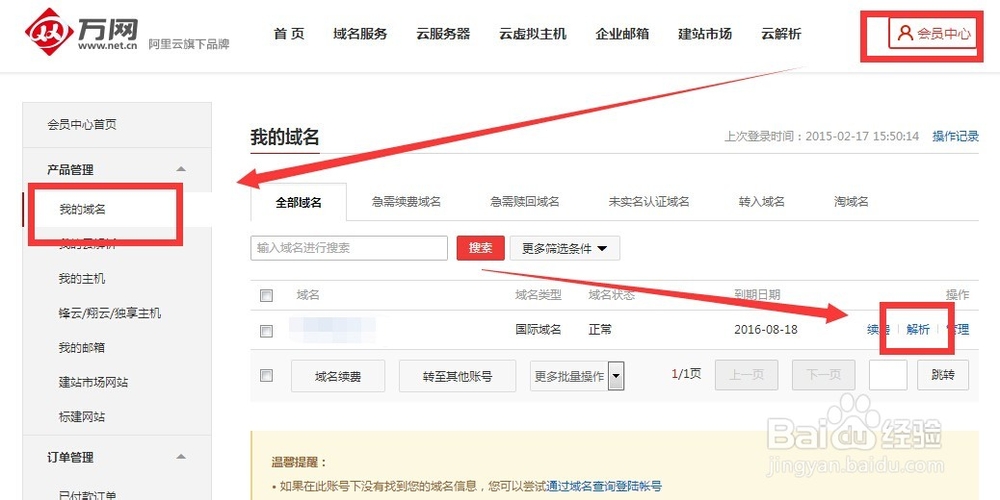The height and width of the screenshot is (500, 1000).
Task: Focus the page number input box
Action: click(888, 375)
